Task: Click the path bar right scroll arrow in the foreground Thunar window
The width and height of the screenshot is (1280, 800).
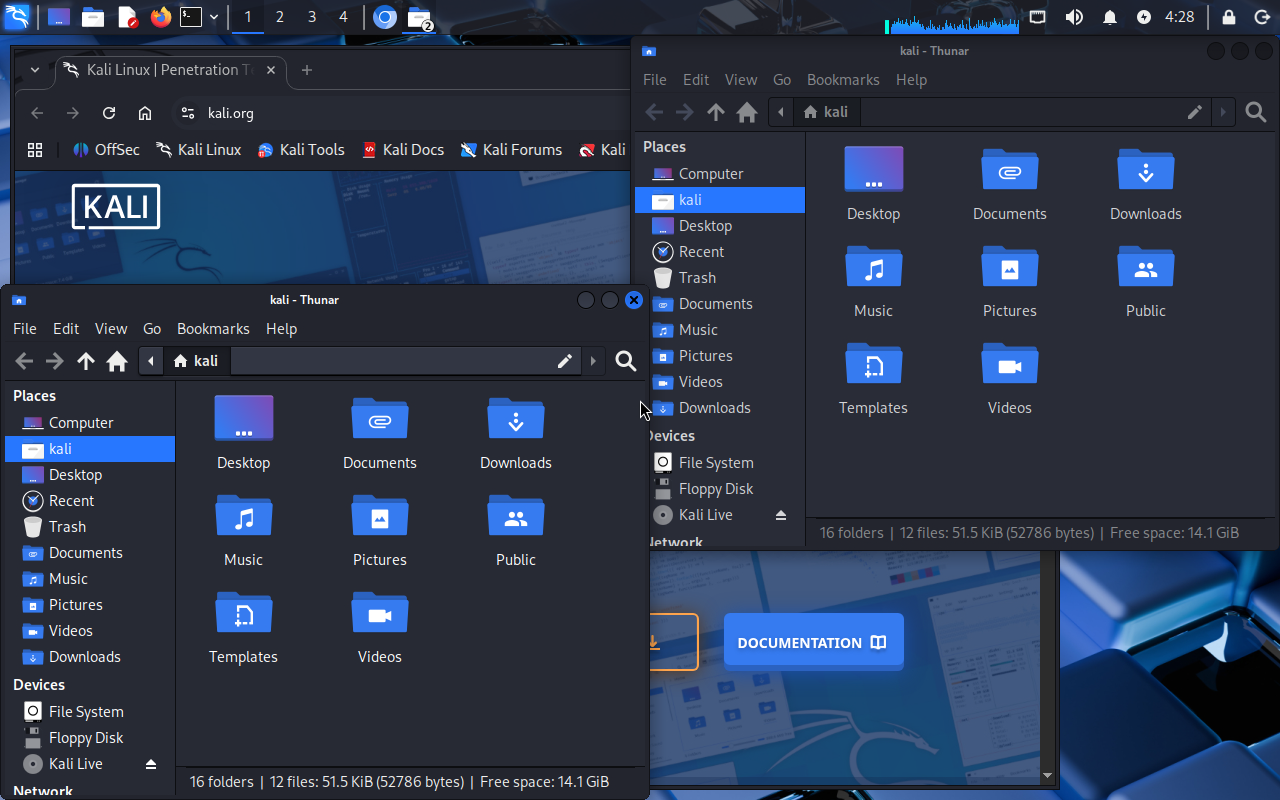Action: click(x=594, y=361)
